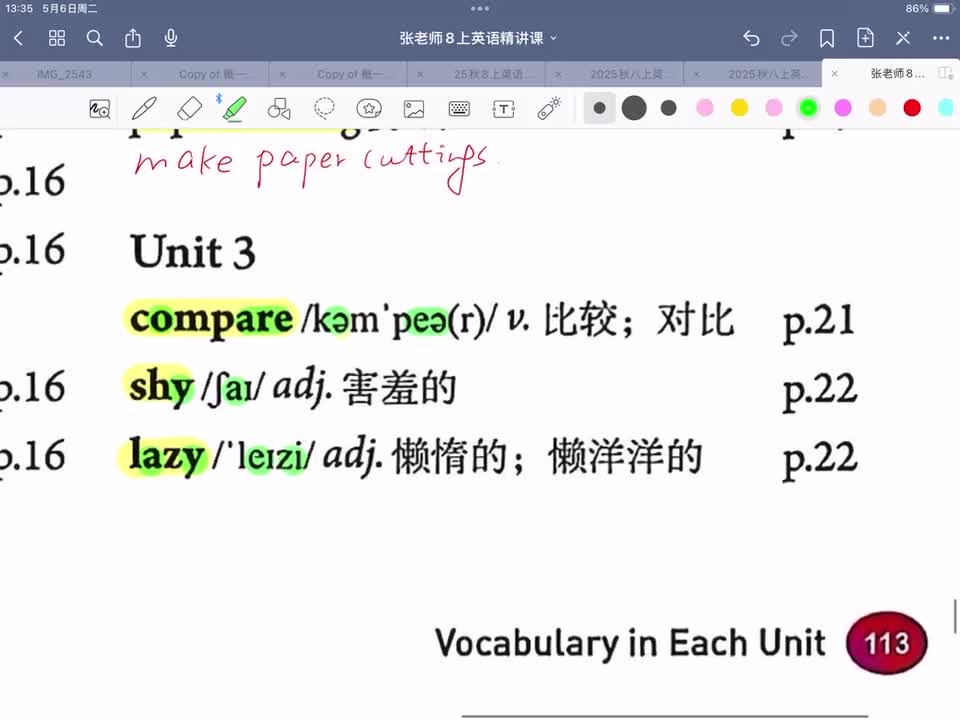Undo the last stroke
Viewport: 960px width, 720px height.
coord(751,39)
